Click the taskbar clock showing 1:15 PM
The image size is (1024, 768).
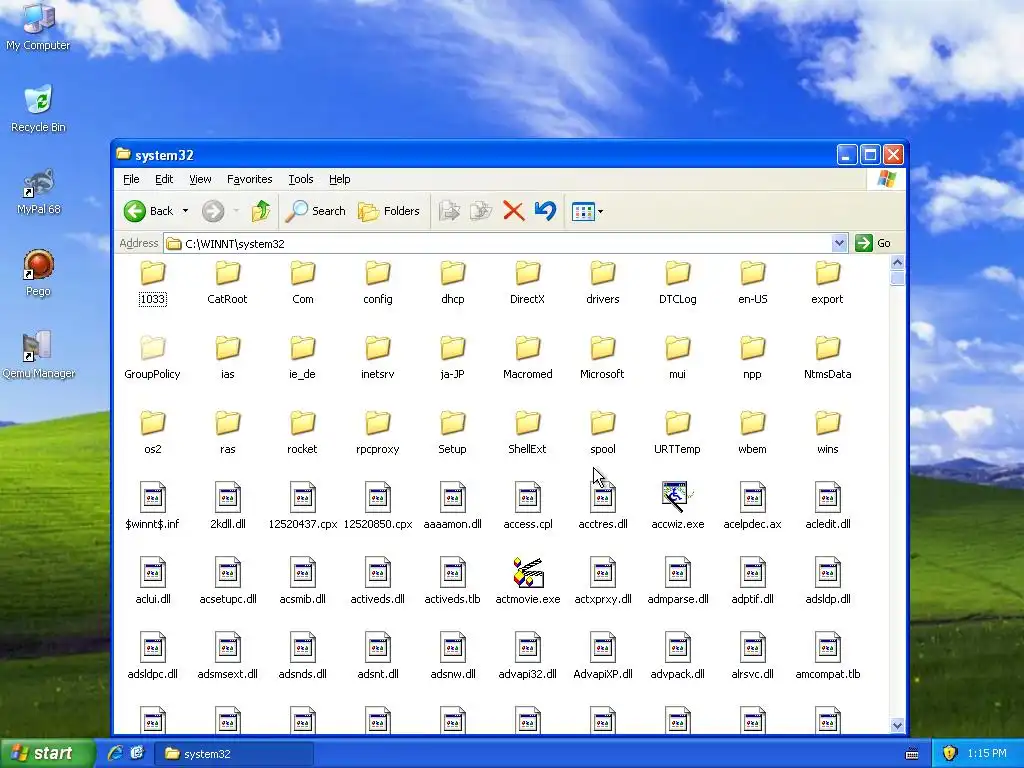point(987,753)
